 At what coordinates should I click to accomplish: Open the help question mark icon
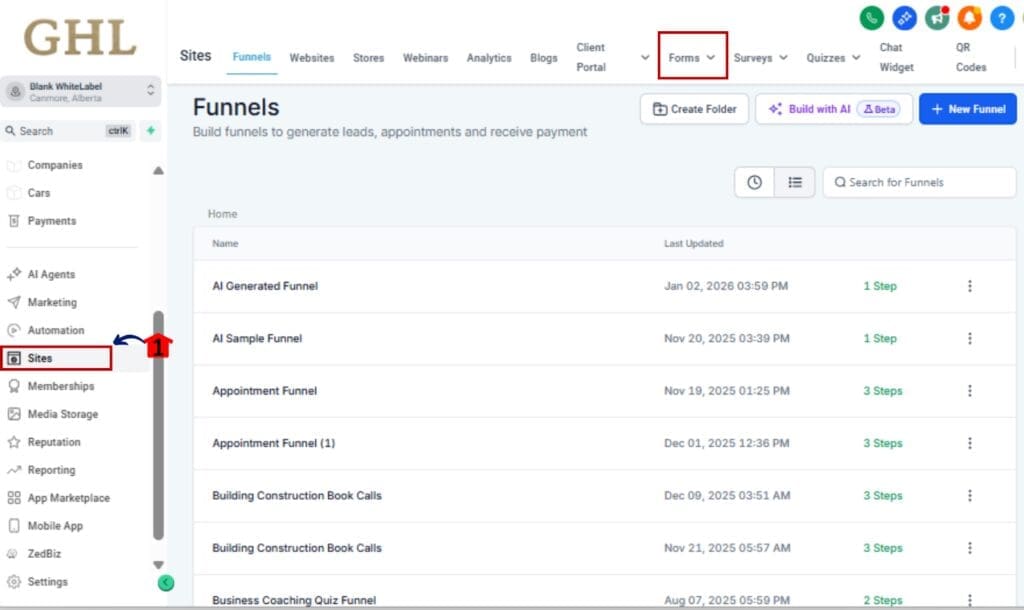(1002, 18)
